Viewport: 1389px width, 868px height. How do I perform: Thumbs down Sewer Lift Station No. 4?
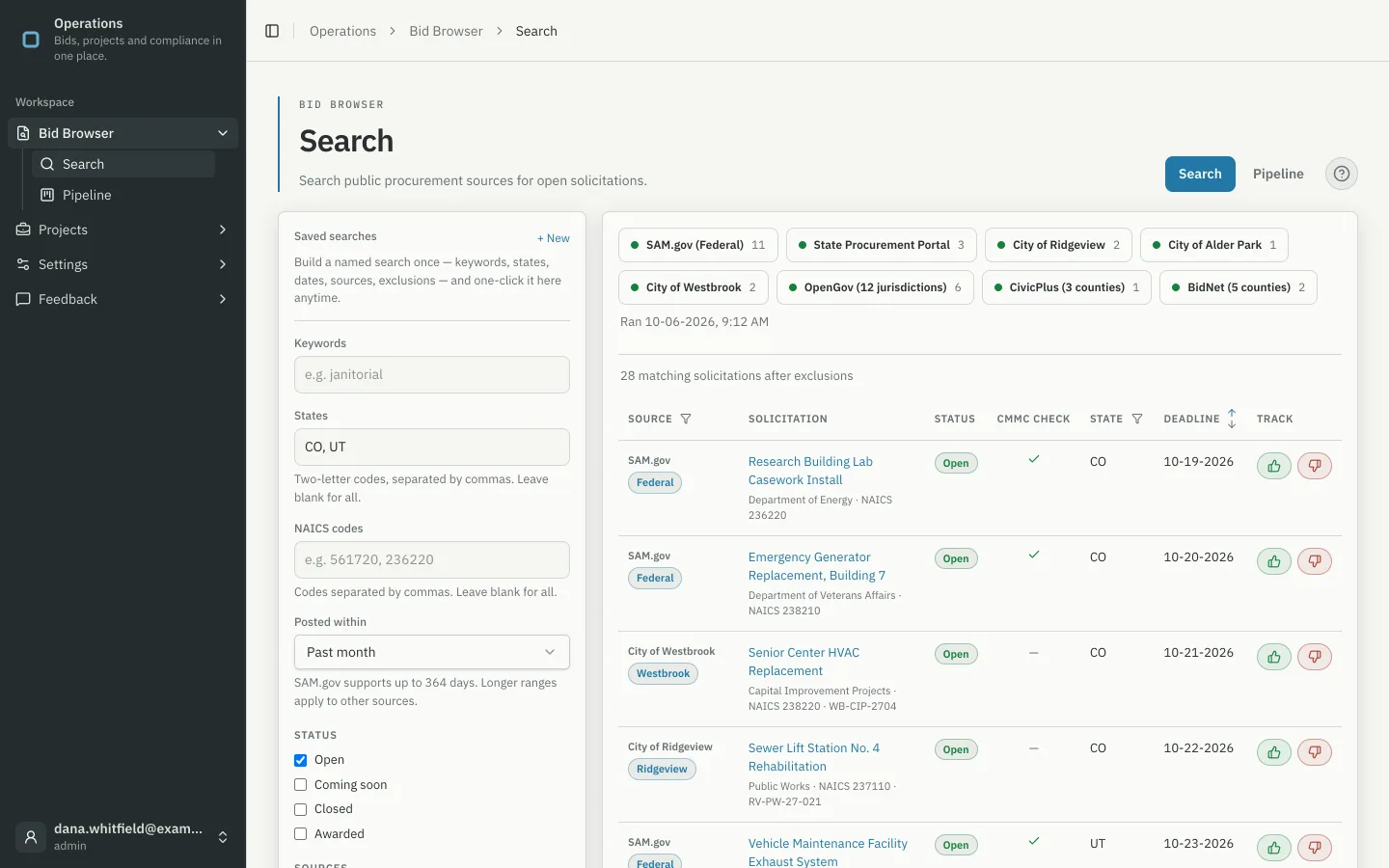(1315, 752)
